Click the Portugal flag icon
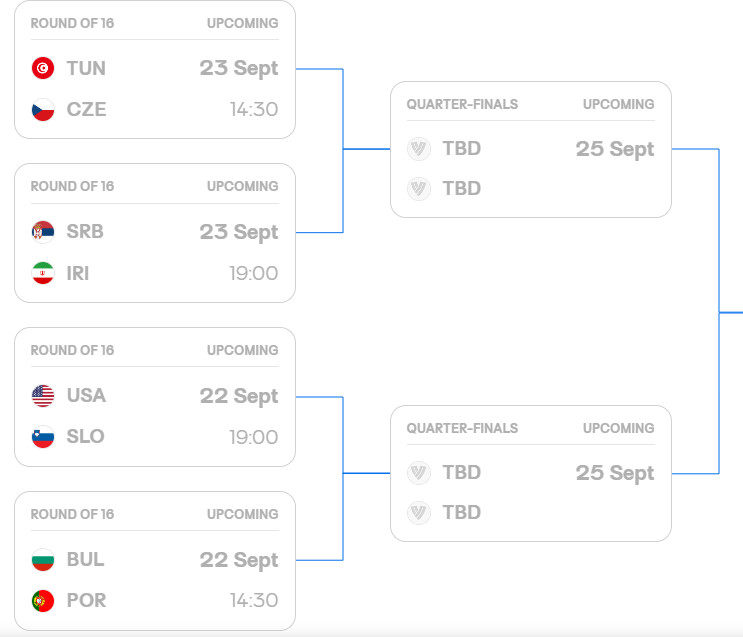The height and width of the screenshot is (637, 743). point(43,601)
